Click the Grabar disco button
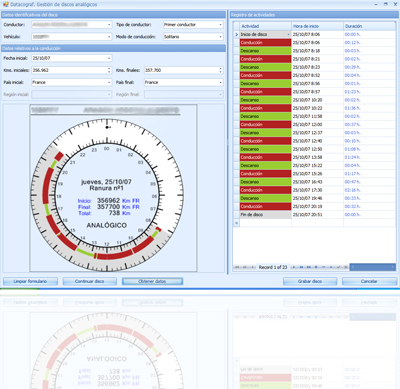 tap(310, 281)
